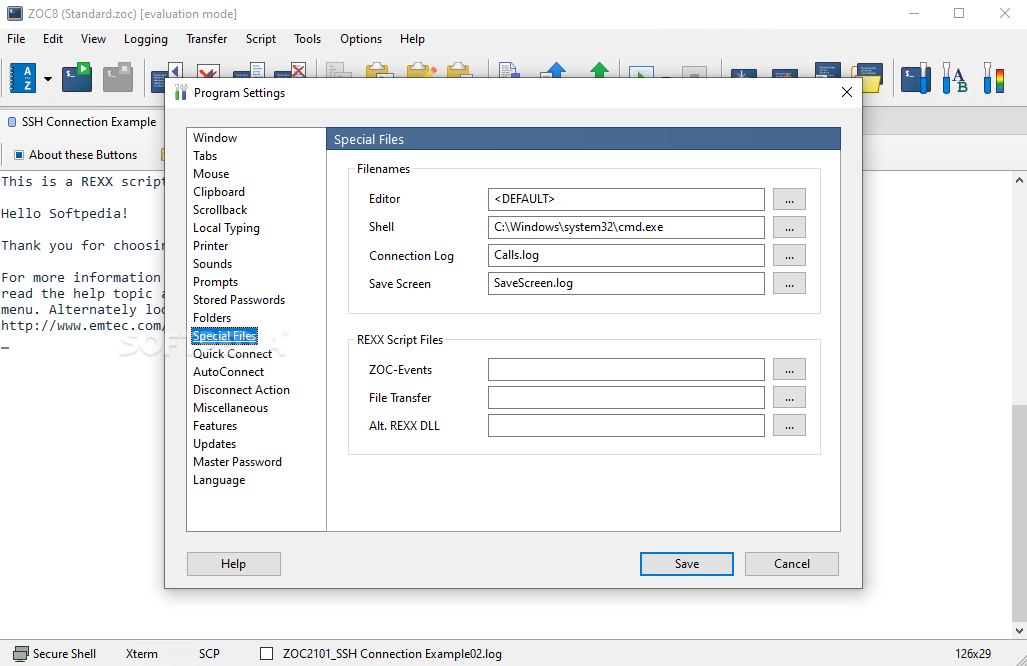The height and width of the screenshot is (666, 1027).
Task: Open the View menu
Action: 94,39
